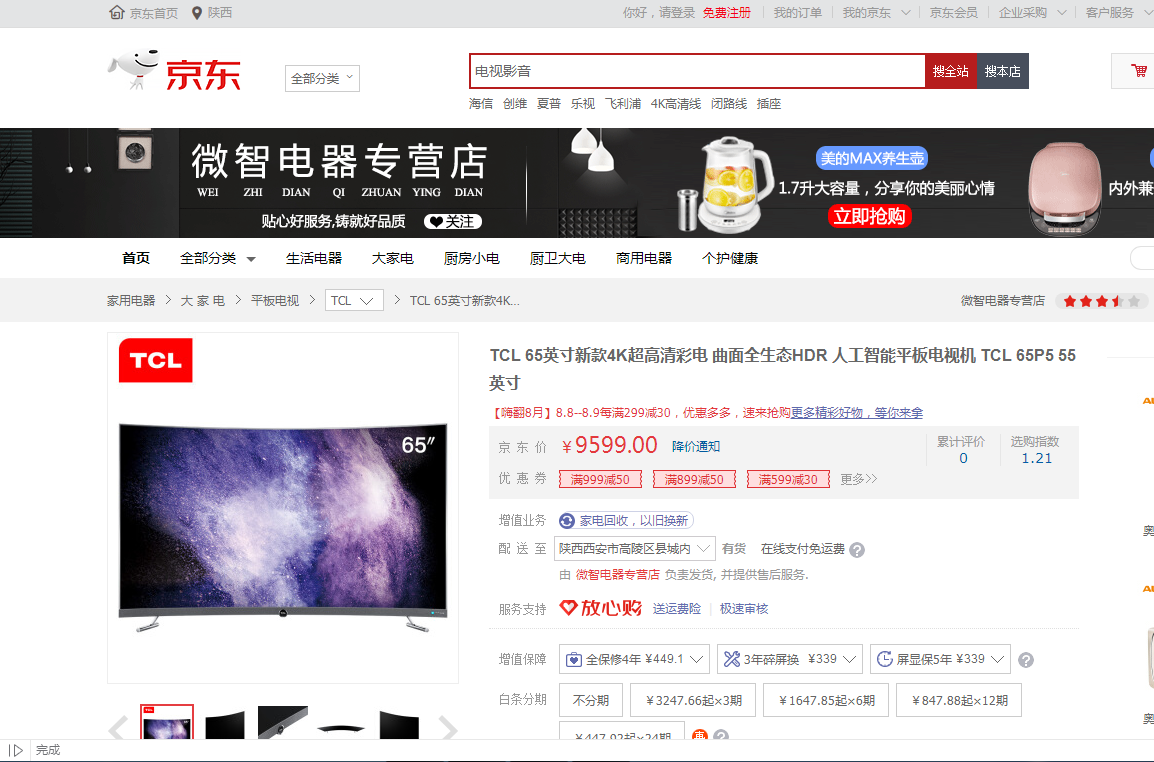Go to store 首页 tab
Screen dimensions: 1154x762
(135, 258)
